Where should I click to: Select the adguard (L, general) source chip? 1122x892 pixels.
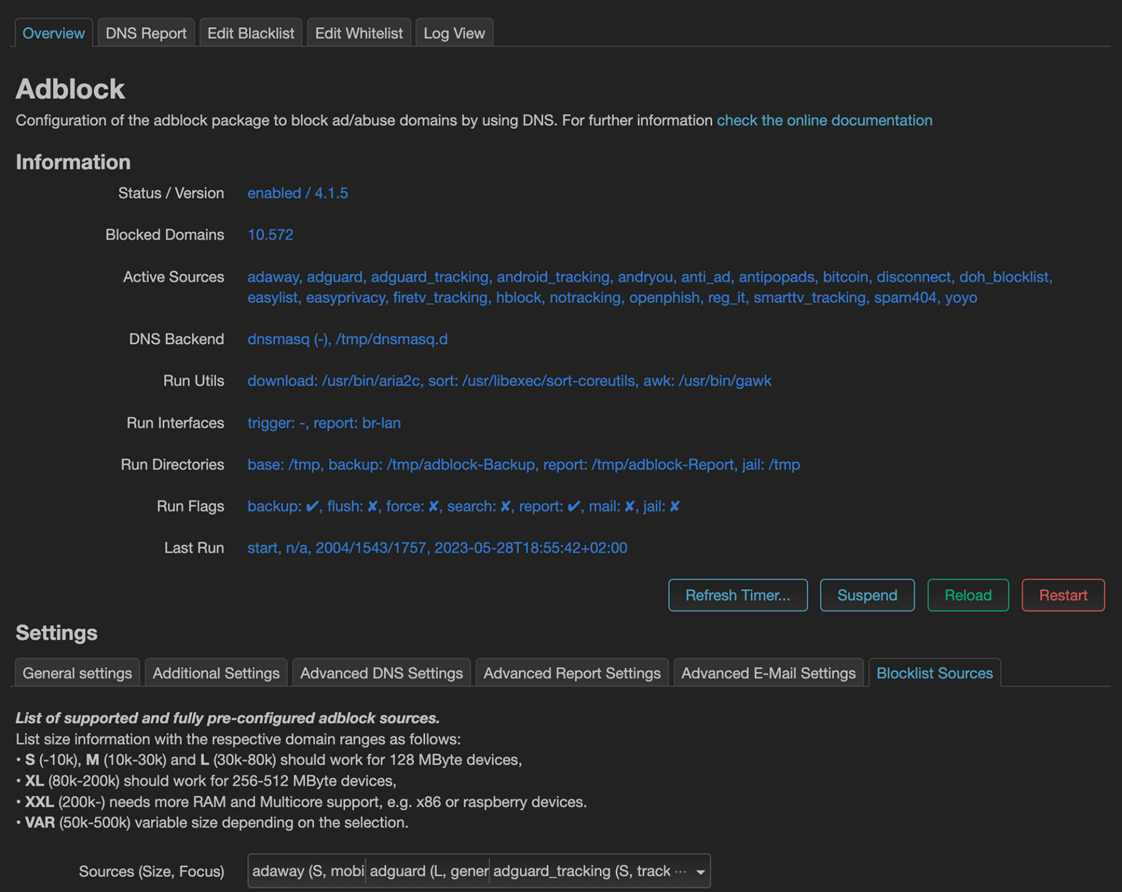[x=428, y=871]
